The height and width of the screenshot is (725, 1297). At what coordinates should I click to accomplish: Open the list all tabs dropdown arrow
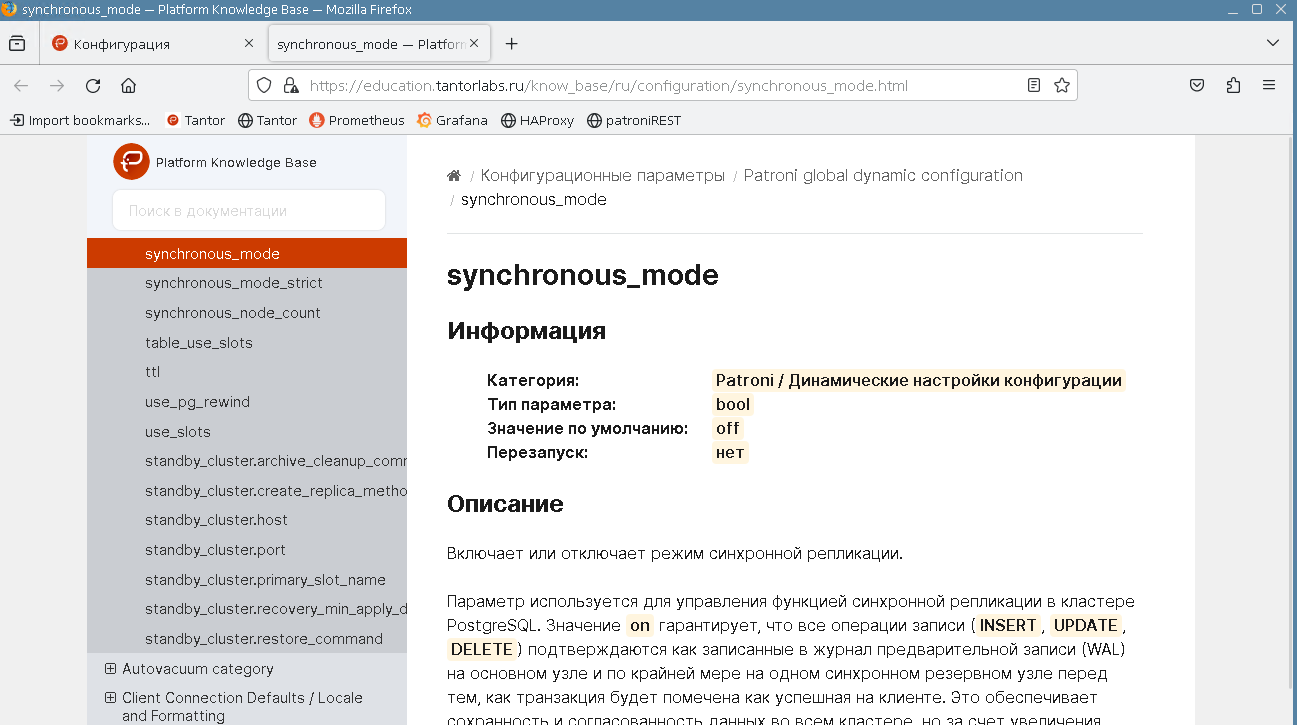pyautogui.click(x=1272, y=44)
